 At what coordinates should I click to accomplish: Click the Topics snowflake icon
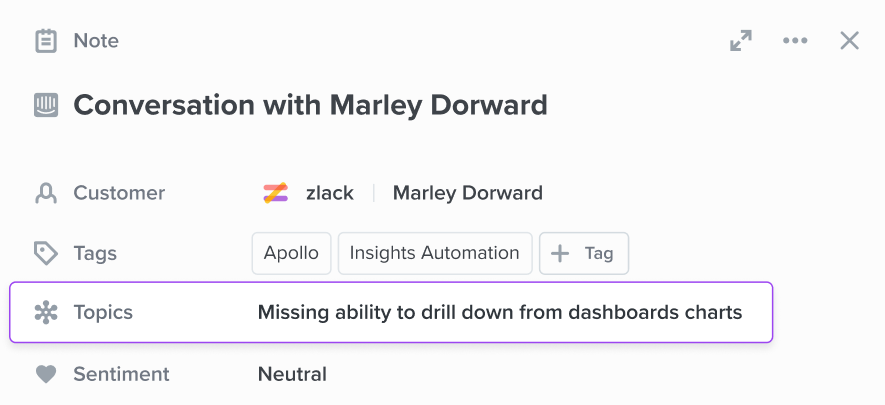pyautogui.click(x=46, y=312)
